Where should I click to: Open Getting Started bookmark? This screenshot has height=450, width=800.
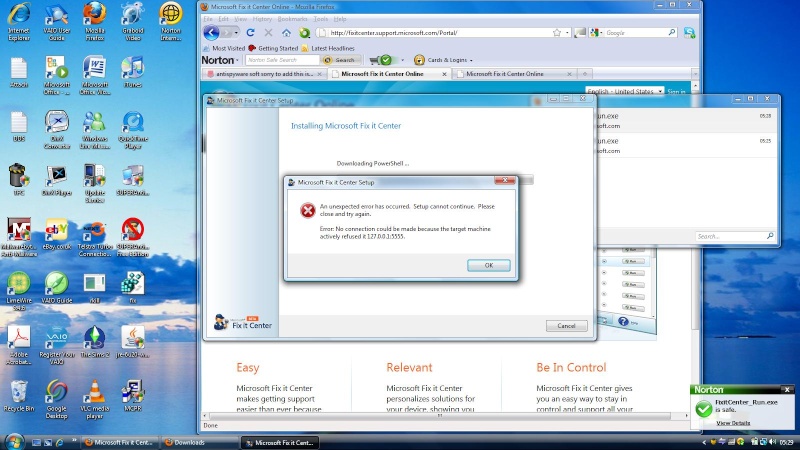click(273, 48)
